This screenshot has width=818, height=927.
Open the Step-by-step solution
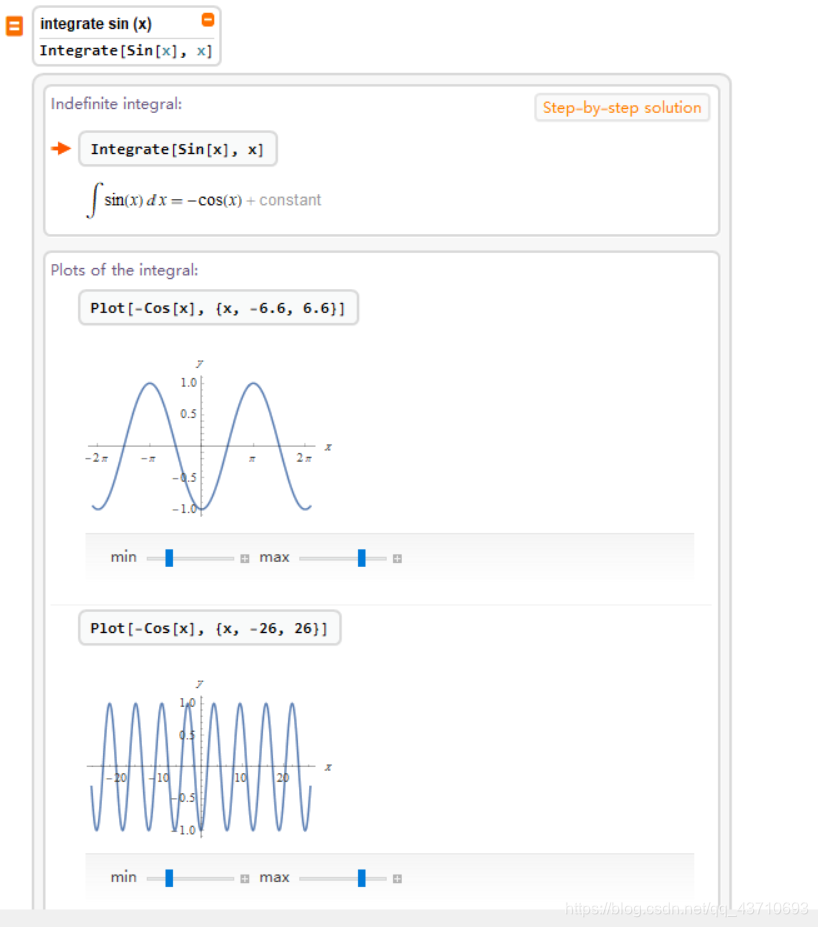(622, 108)
